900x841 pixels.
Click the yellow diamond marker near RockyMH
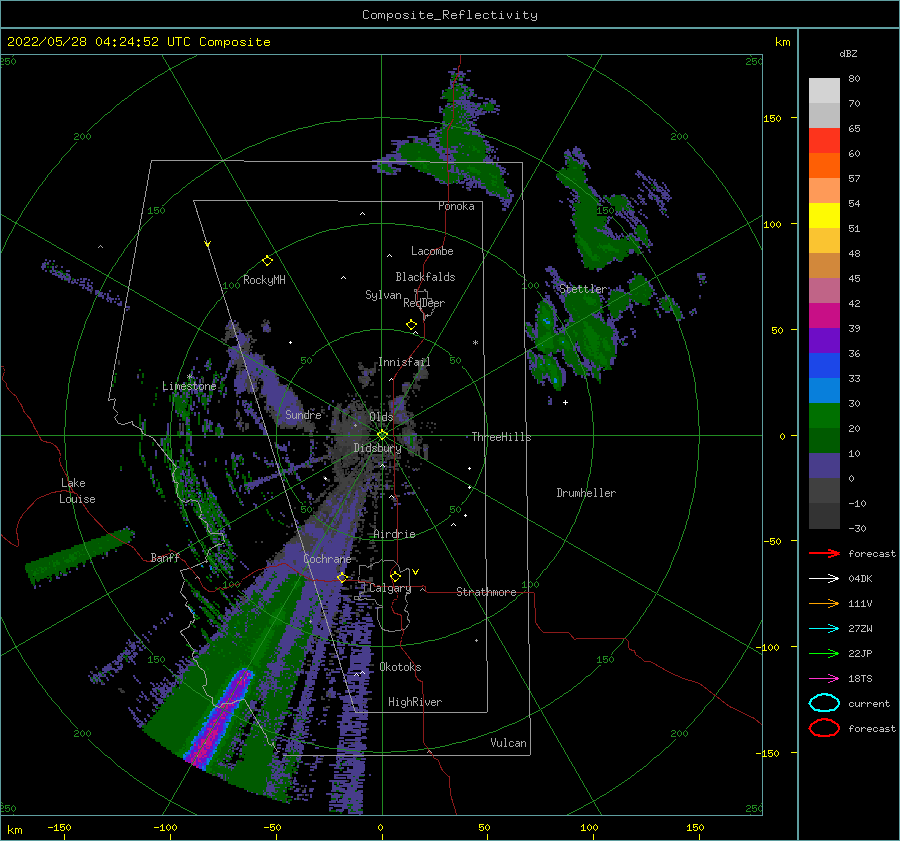pos(267,261)
